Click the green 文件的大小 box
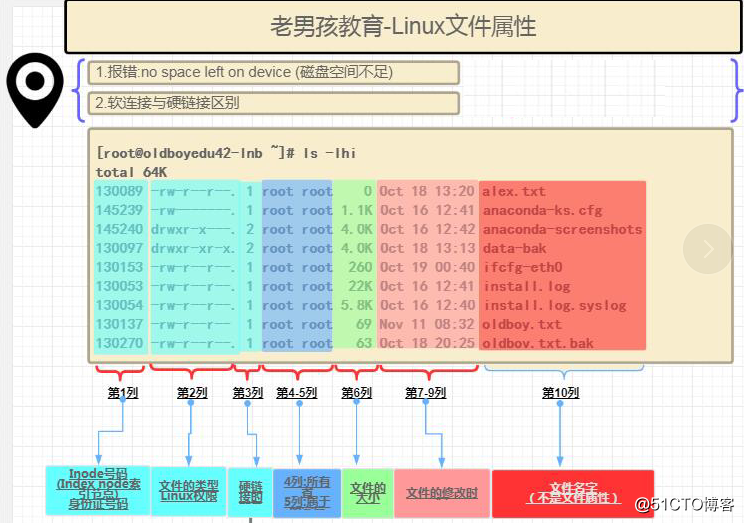 tap(368, 491)
